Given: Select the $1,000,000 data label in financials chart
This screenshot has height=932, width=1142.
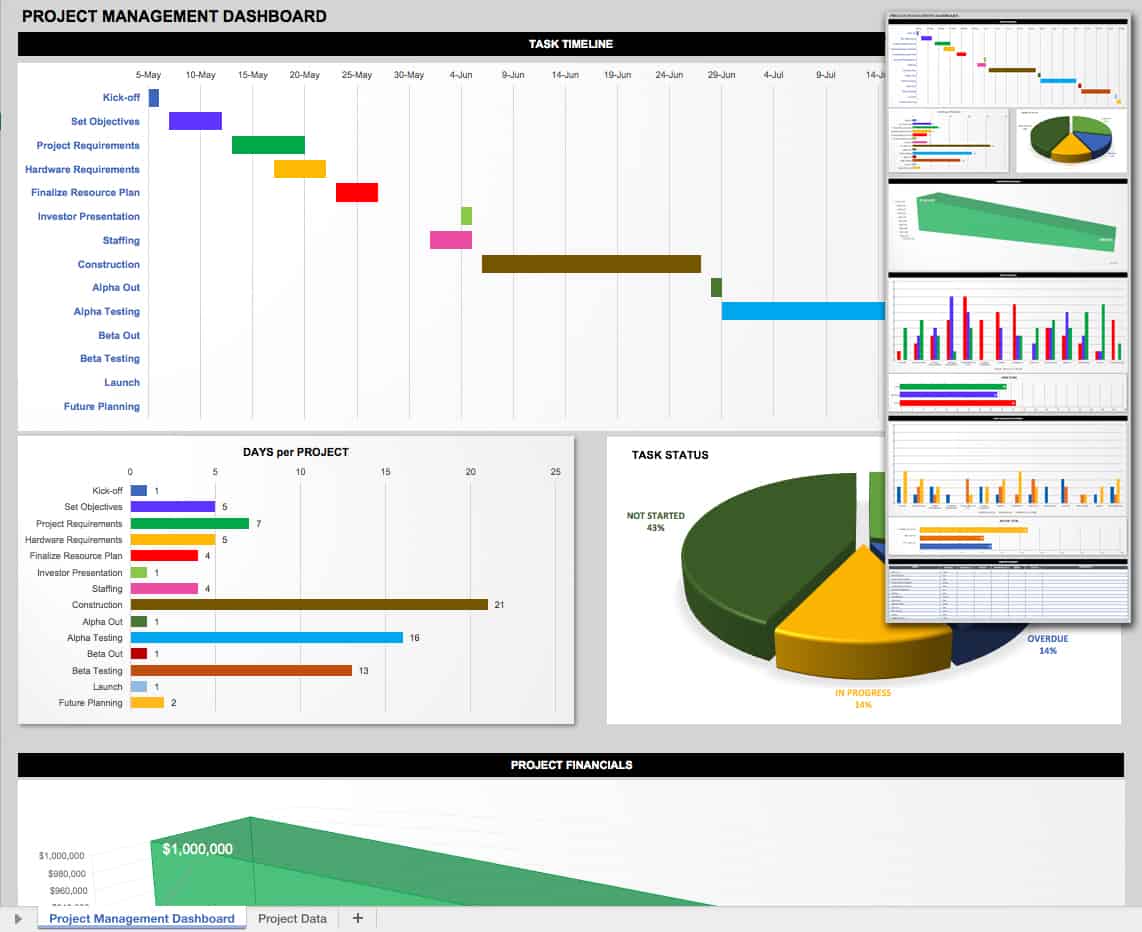Looking at the screenshot, I should point(197,849).
